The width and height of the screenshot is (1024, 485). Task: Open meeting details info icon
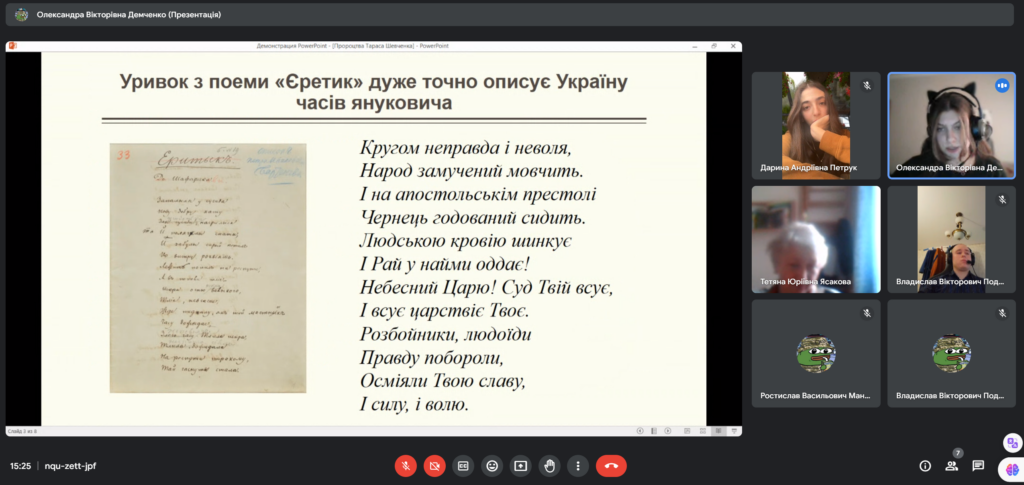[x=925, y=465]
